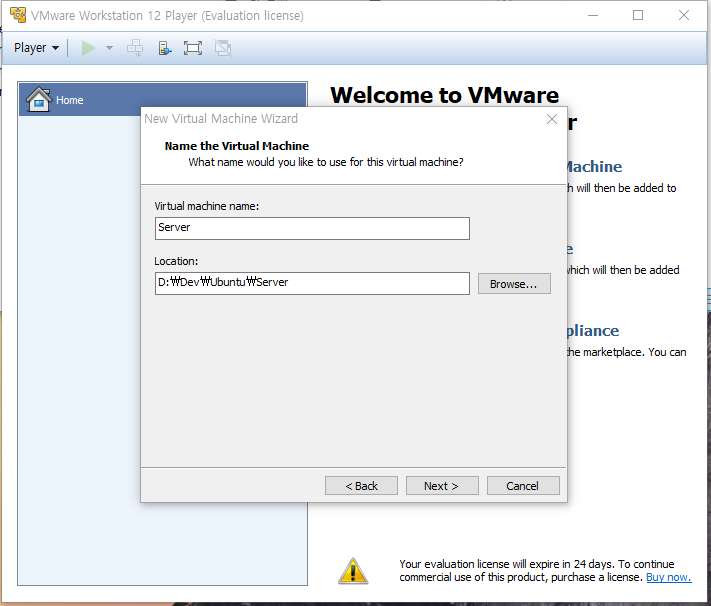Enter full screen mode icon
The width and height of the screenshot is (711, 606).
193,48
